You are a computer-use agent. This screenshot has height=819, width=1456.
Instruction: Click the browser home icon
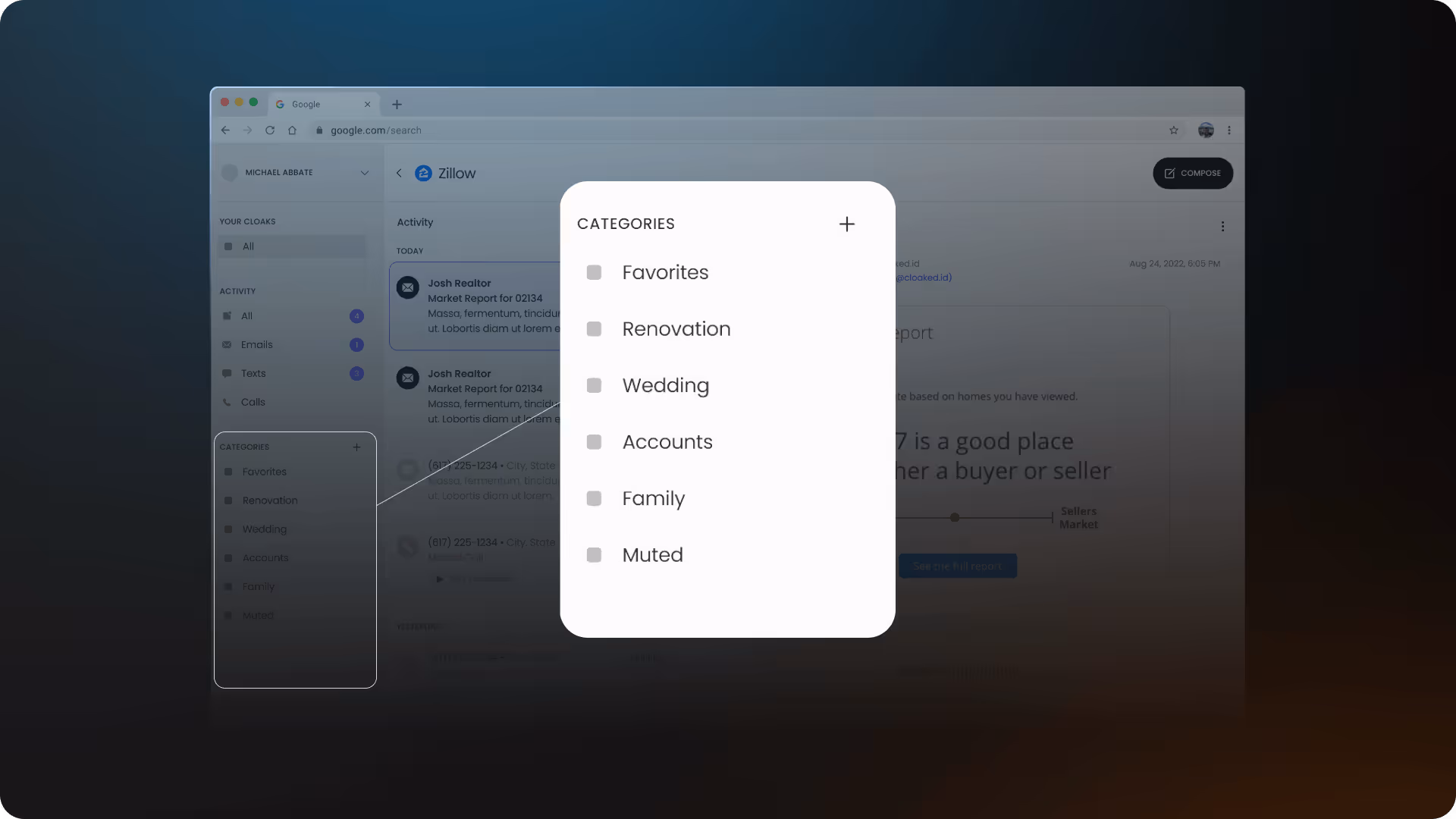pyautogui.click(x=292, y=130)
